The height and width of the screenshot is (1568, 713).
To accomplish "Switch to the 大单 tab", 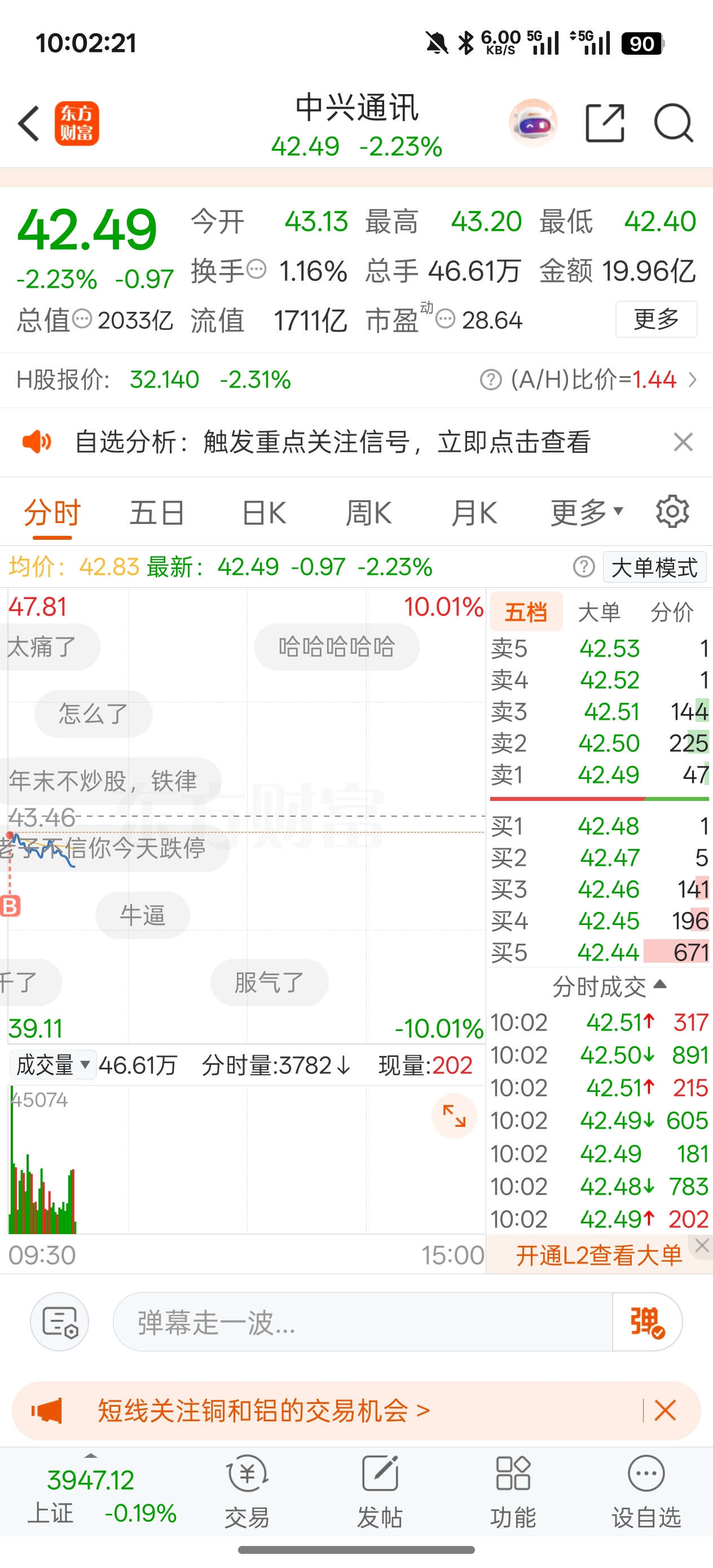I will (x=599, y=612).
